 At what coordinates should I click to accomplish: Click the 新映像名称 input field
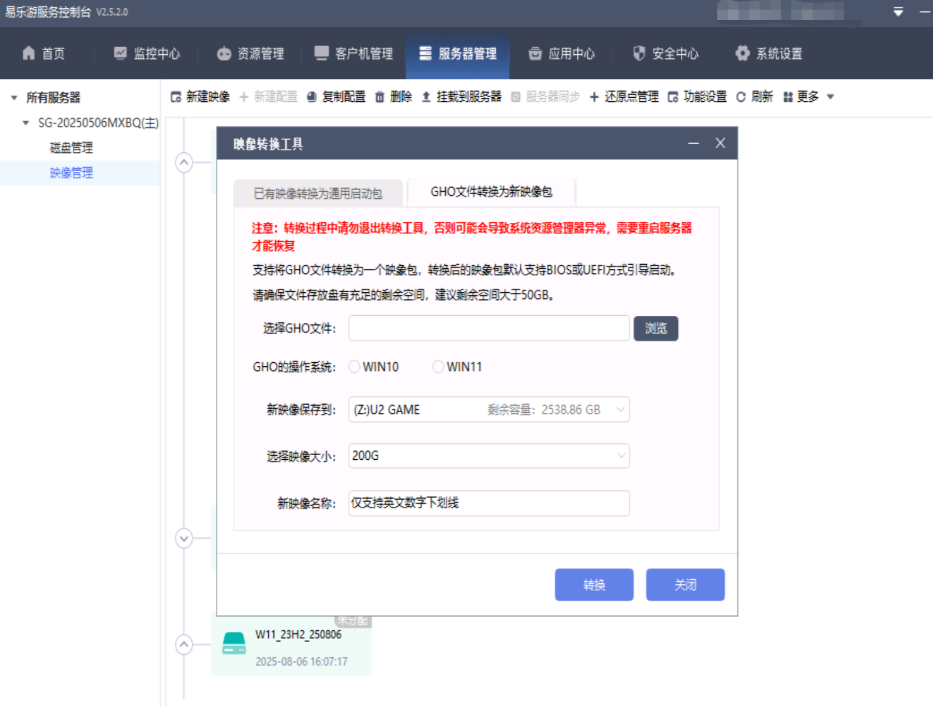pyautogui.click(x=489, y=503)
